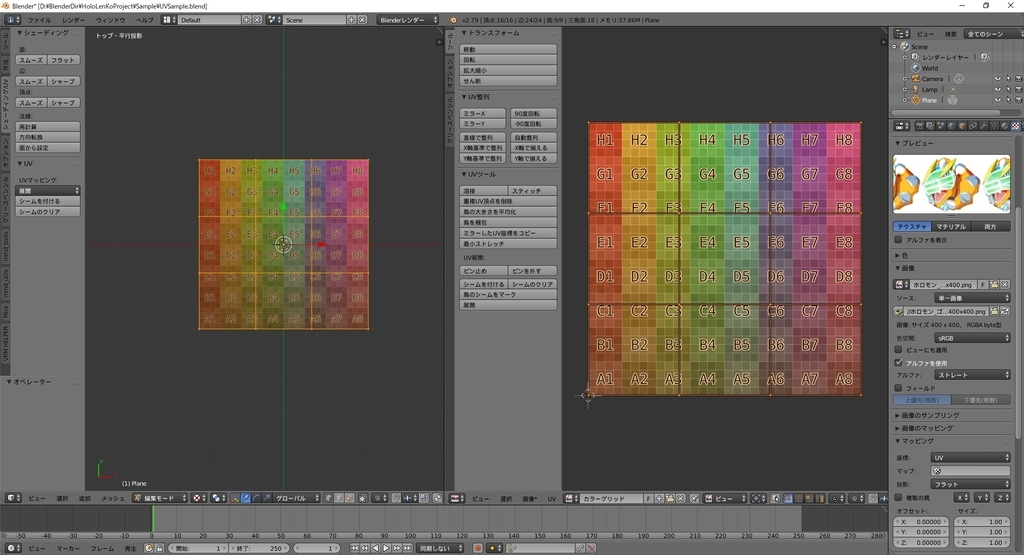This screenshot has height=555, width=1024.
Task: Click the render properties tab camera icon
Action: [920, 126]
